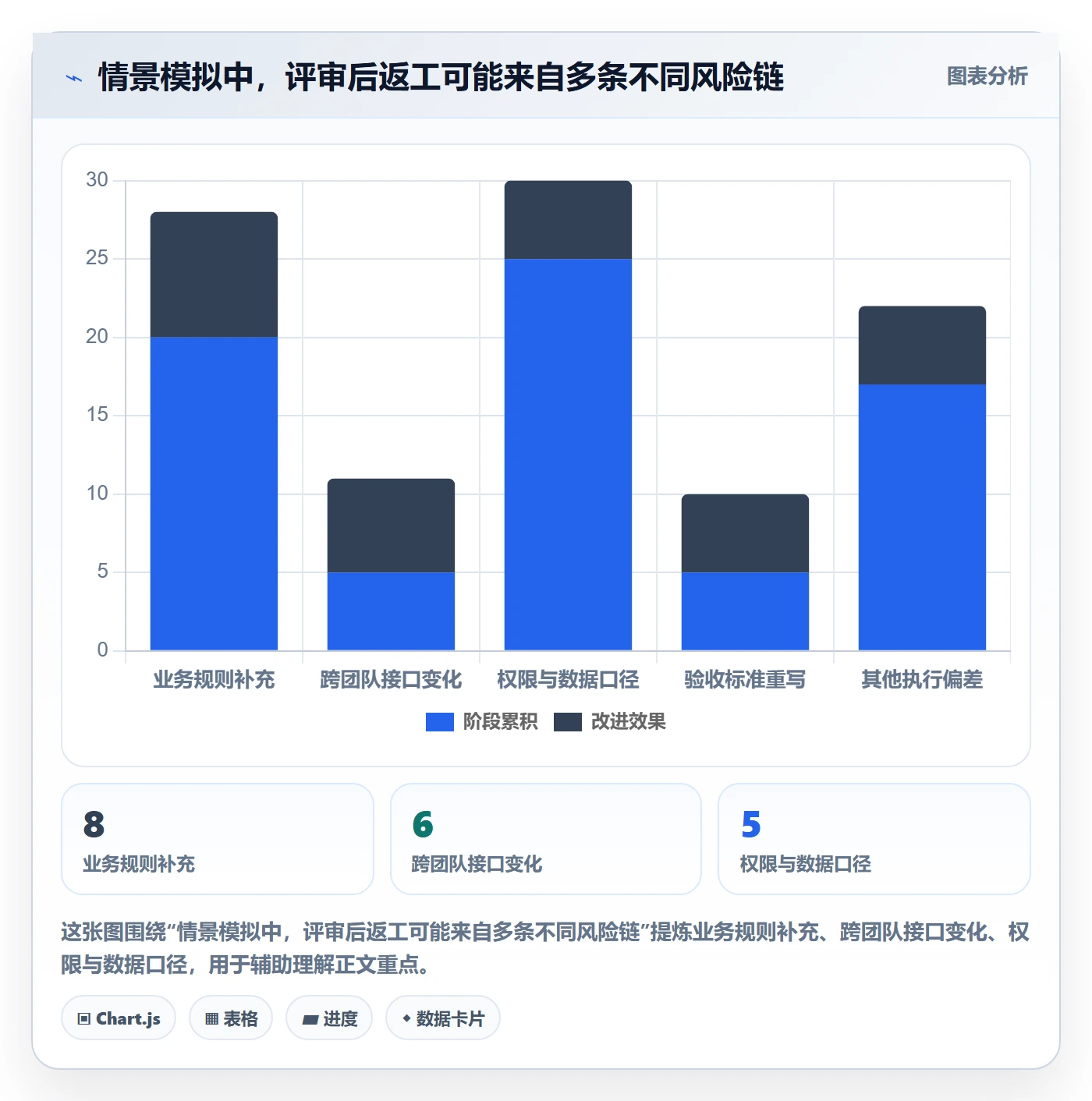Click the blue 阶段累积 legend color box
This screenshot has height=1101, width=1092.
440,722
